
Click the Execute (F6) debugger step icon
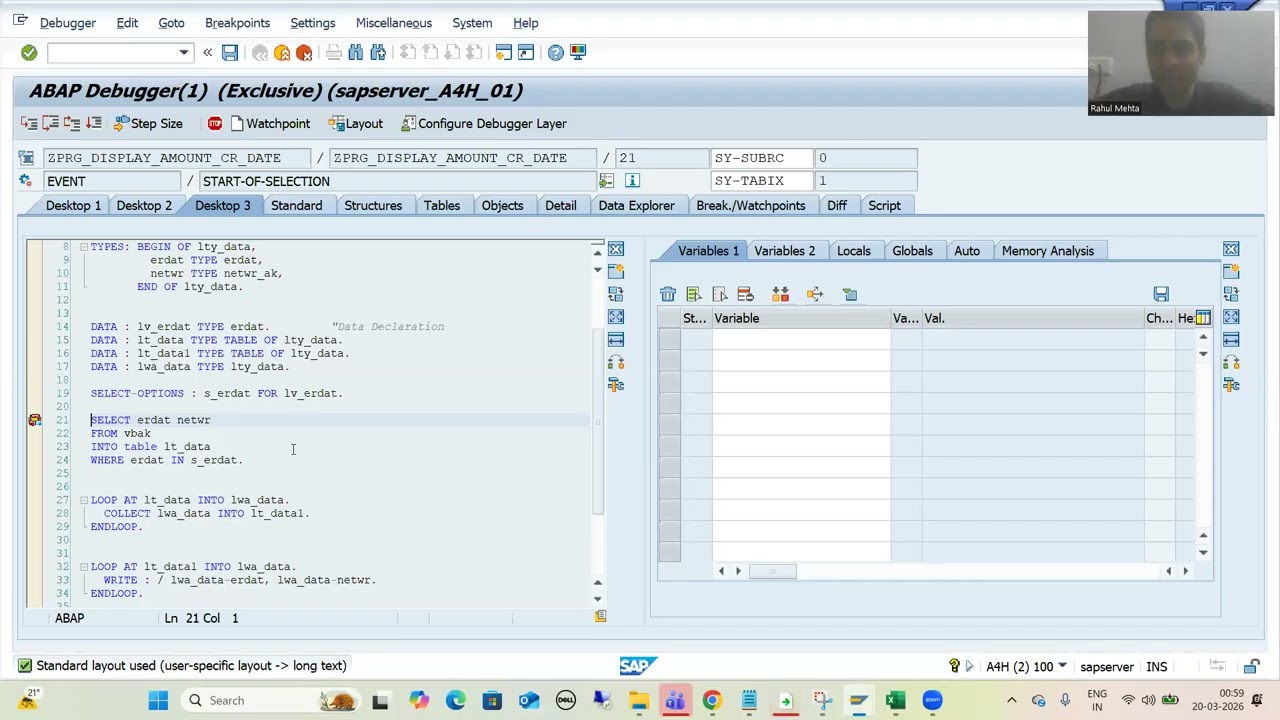(x=51, y=123)
